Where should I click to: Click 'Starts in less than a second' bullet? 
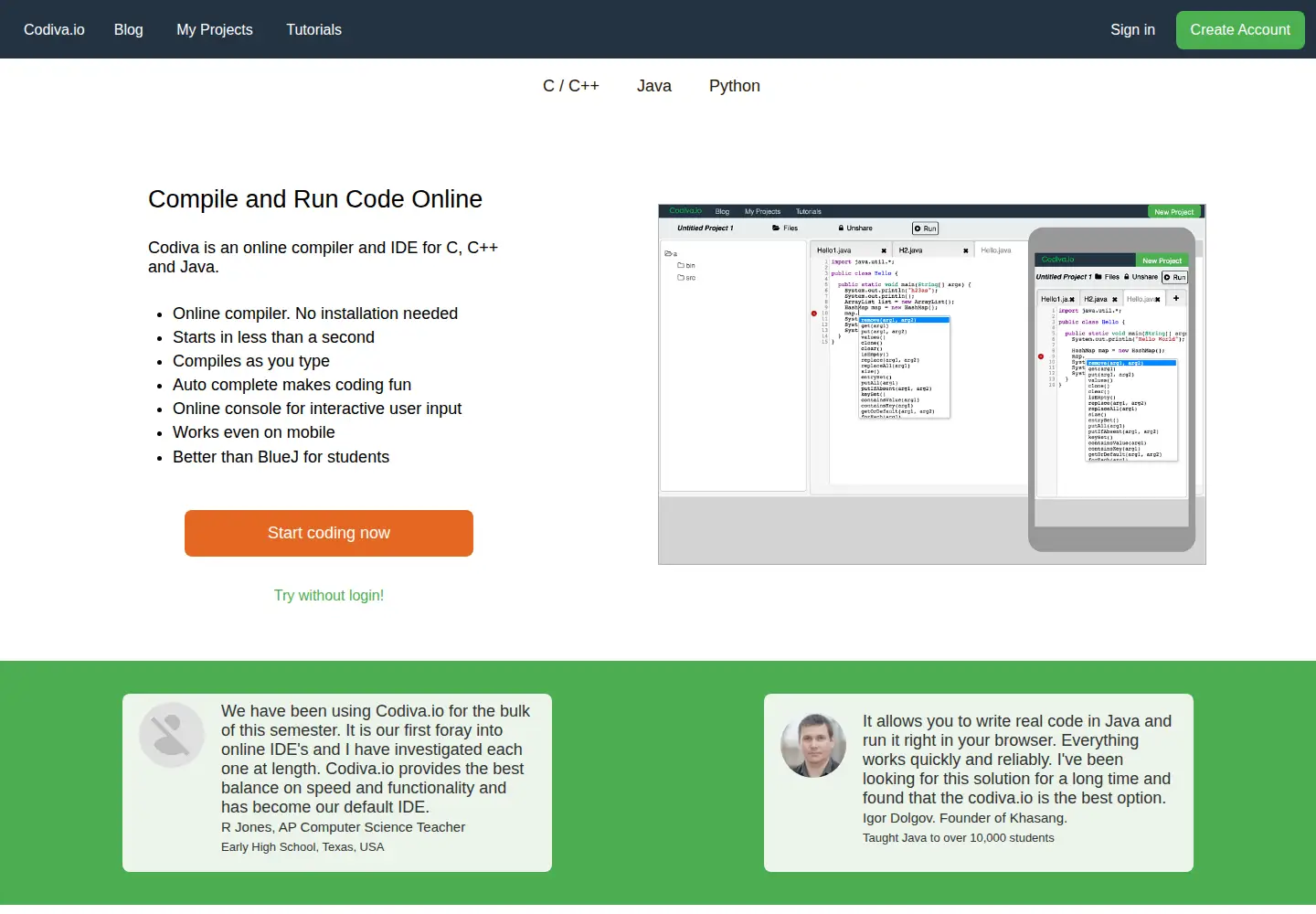273,337
